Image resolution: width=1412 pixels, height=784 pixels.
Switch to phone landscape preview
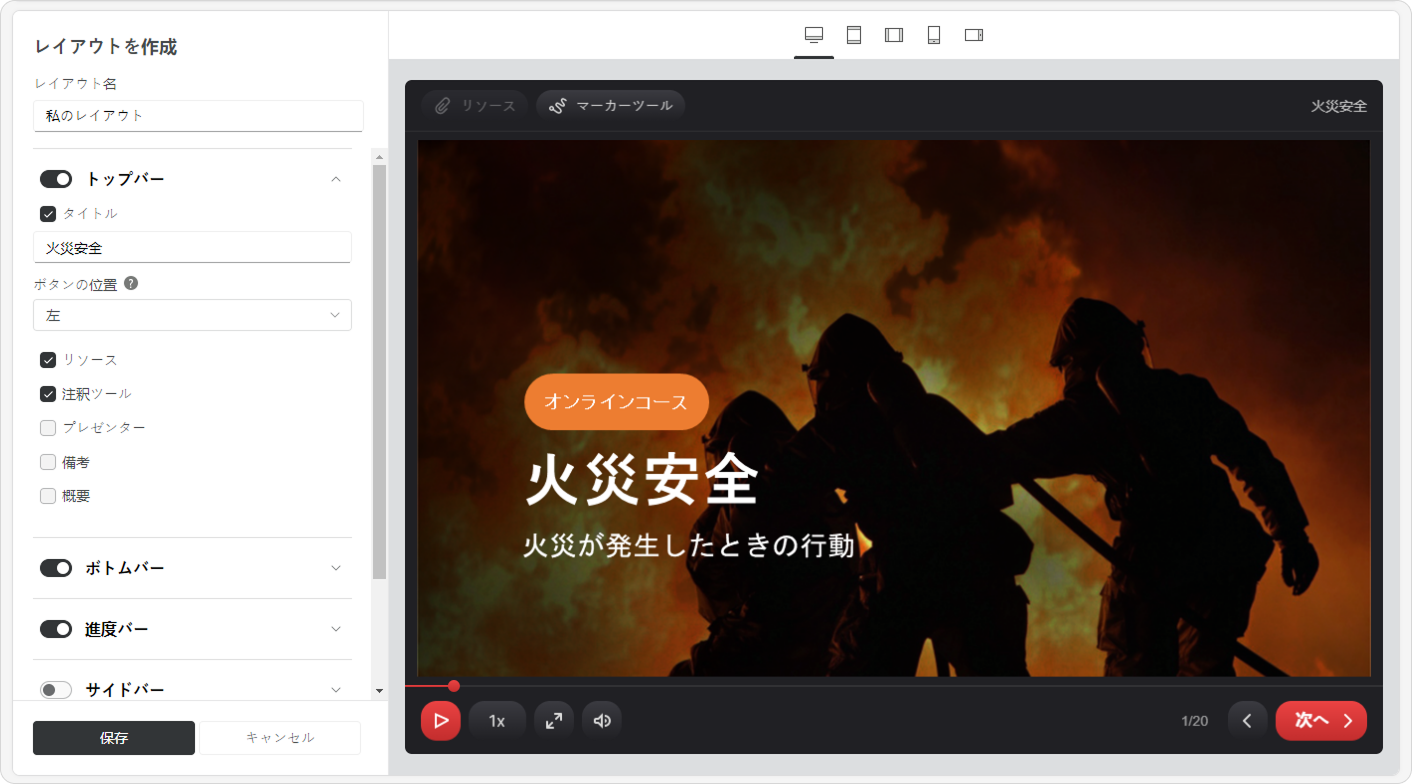coord(974,35)
